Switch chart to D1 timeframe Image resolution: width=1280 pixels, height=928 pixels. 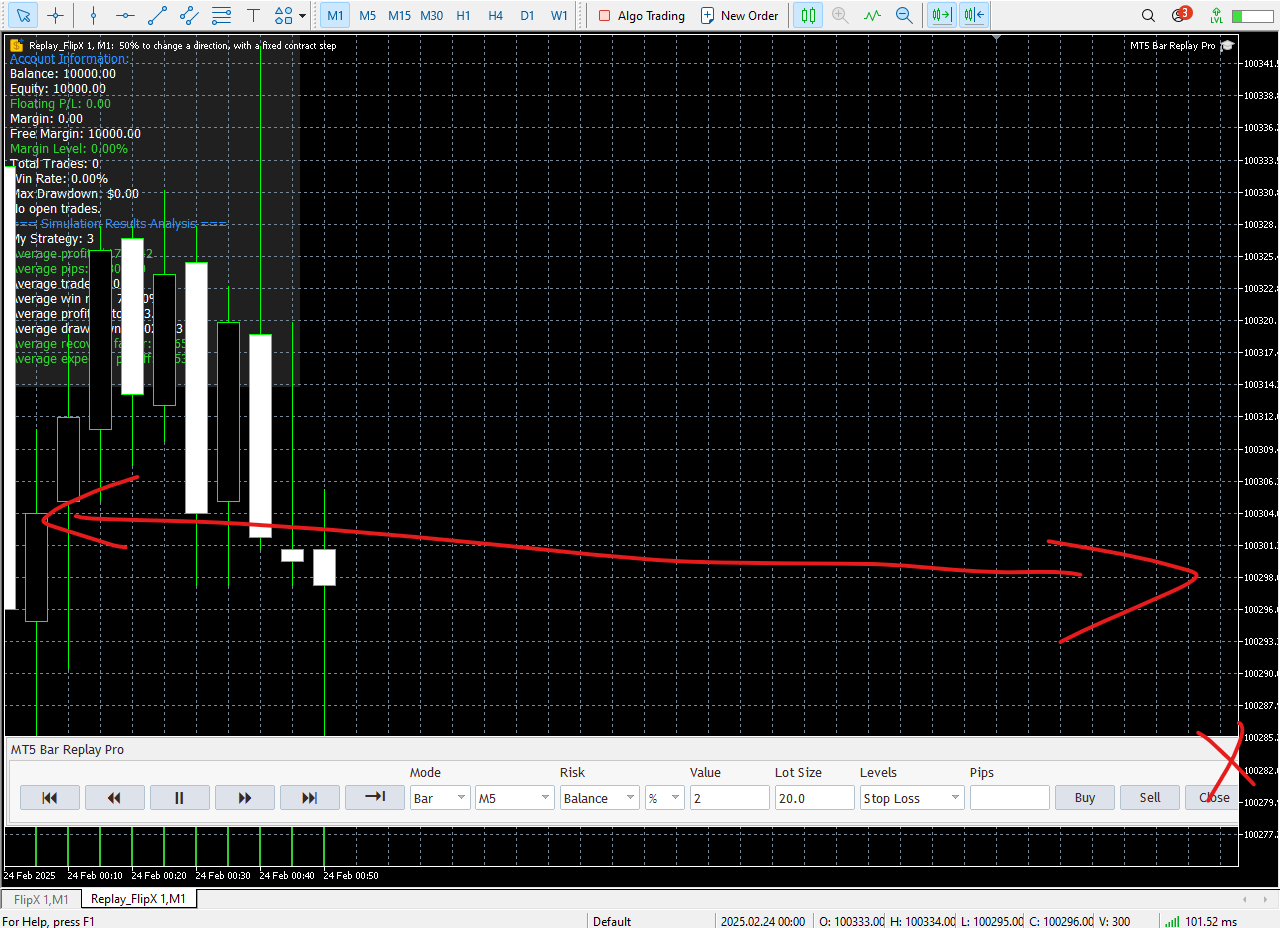(x=527, y=15)
